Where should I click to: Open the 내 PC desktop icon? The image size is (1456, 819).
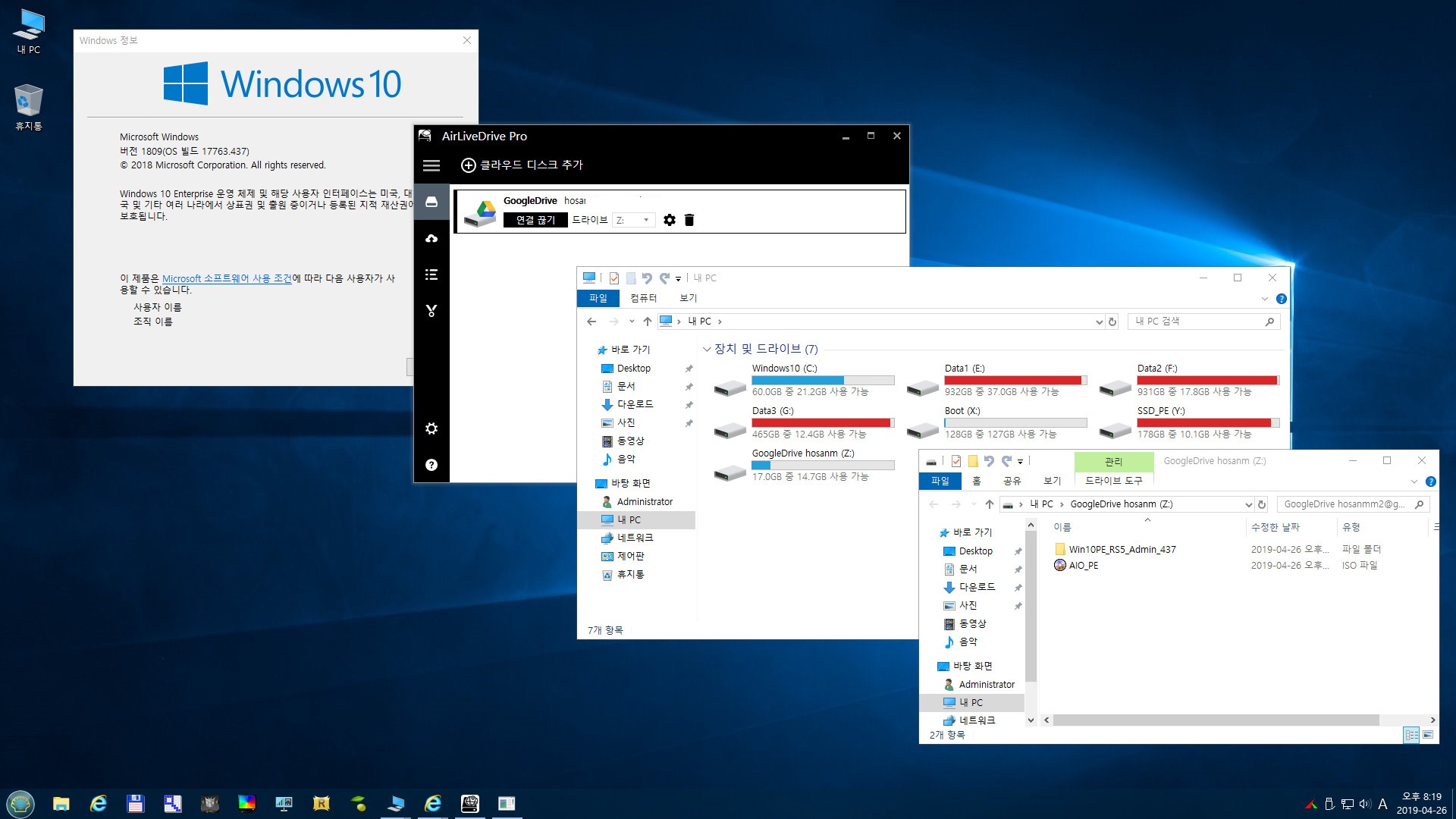click(x=29, y=32)
